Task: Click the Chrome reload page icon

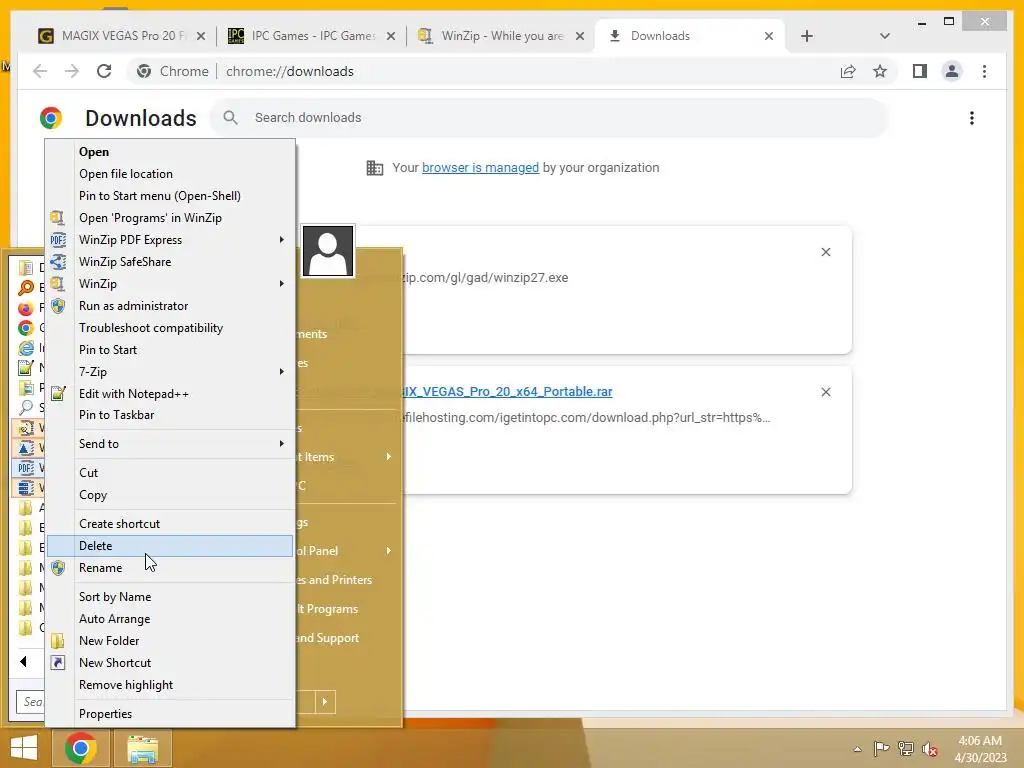Action: click(104, 71)
